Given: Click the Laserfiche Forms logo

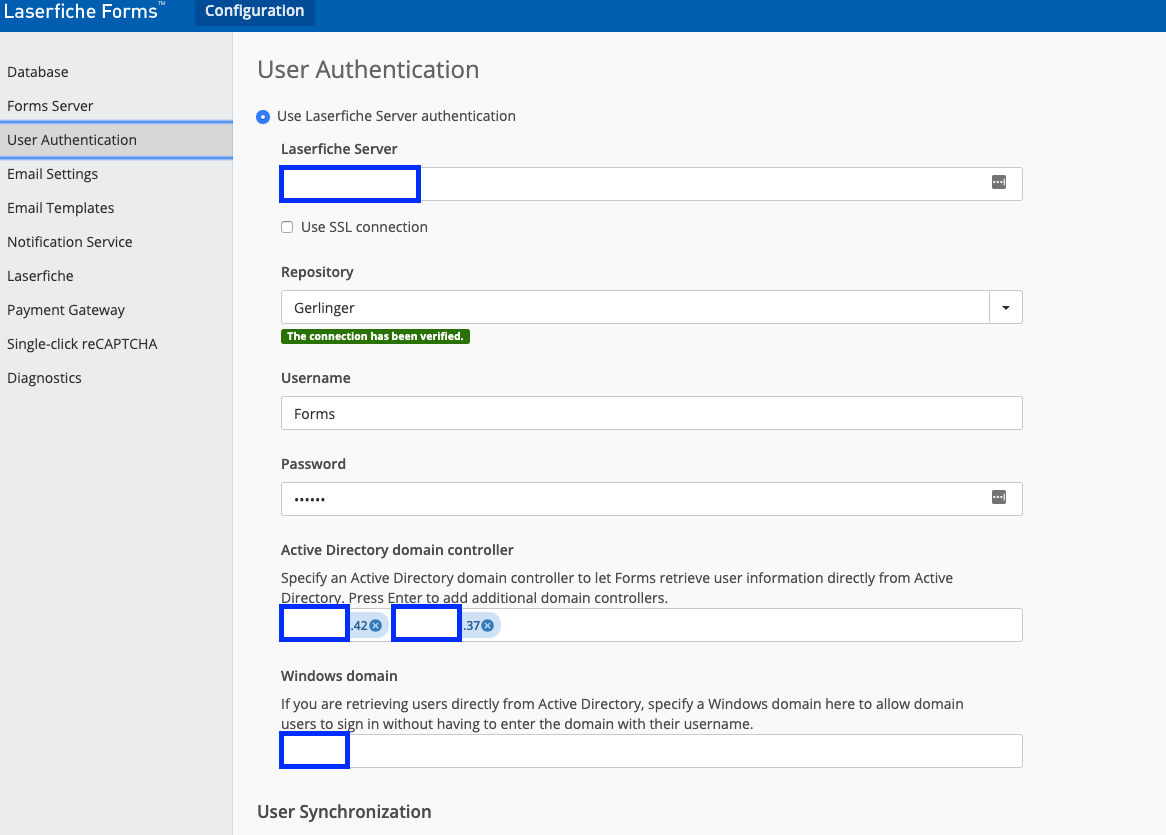Looking at the screenshot, I should [82, 12].
